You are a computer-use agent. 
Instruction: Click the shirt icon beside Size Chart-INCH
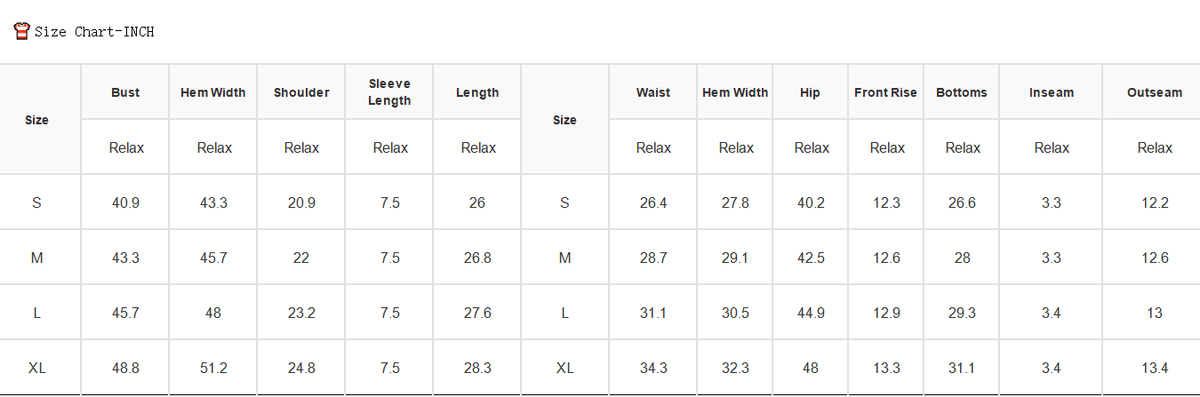click(x=21, y=31)
